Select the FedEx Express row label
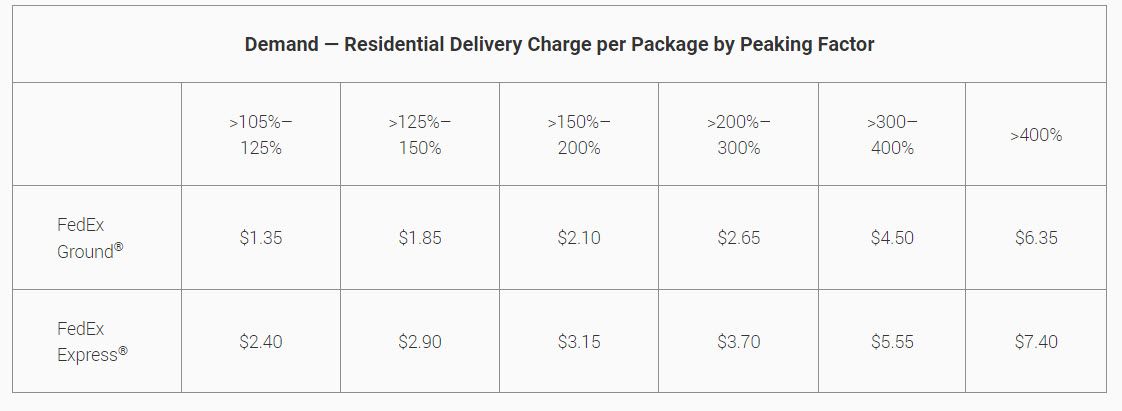1122x411 pixels. [91, 342]
